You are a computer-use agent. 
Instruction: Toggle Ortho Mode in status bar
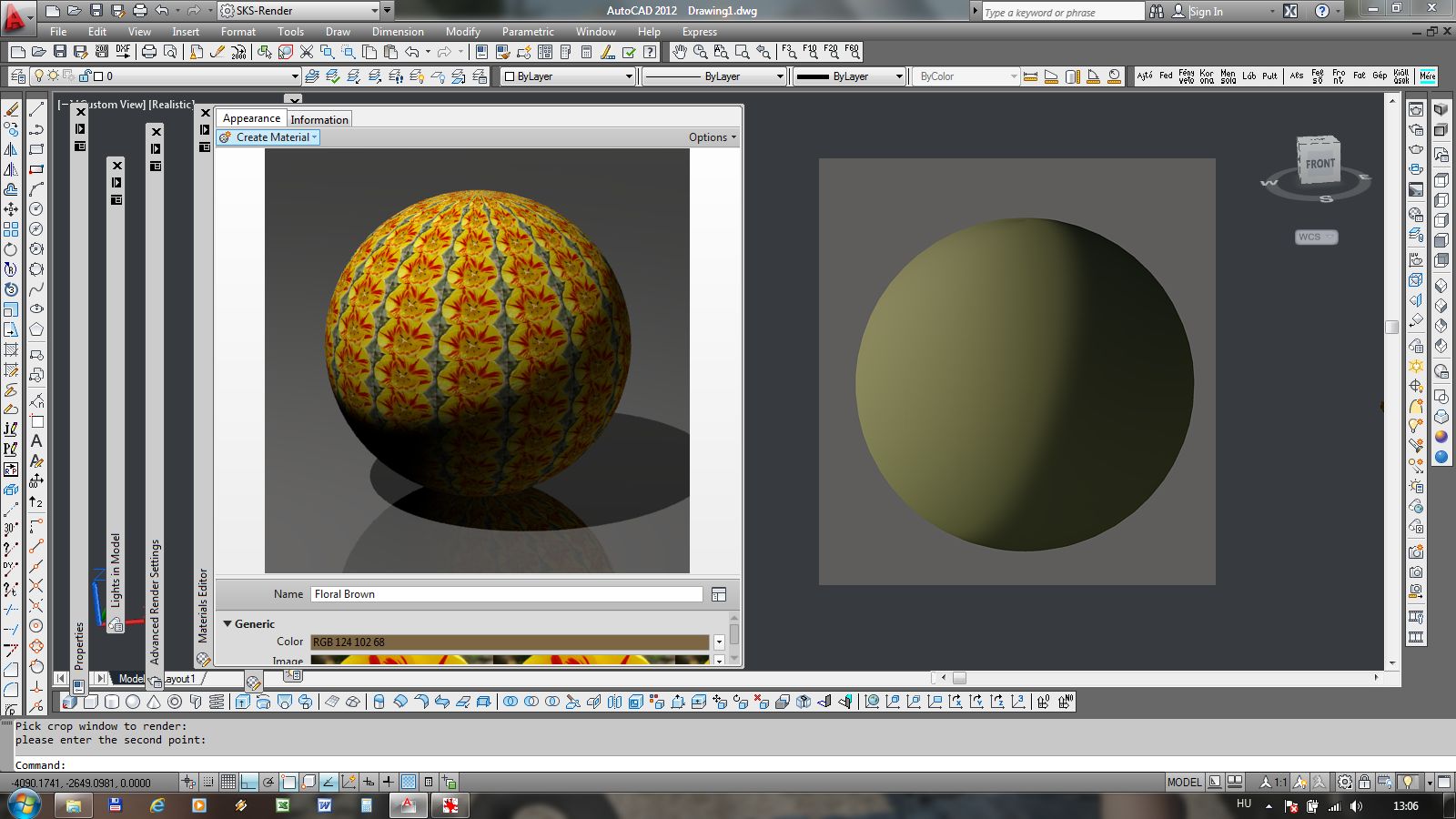[248, 782]
